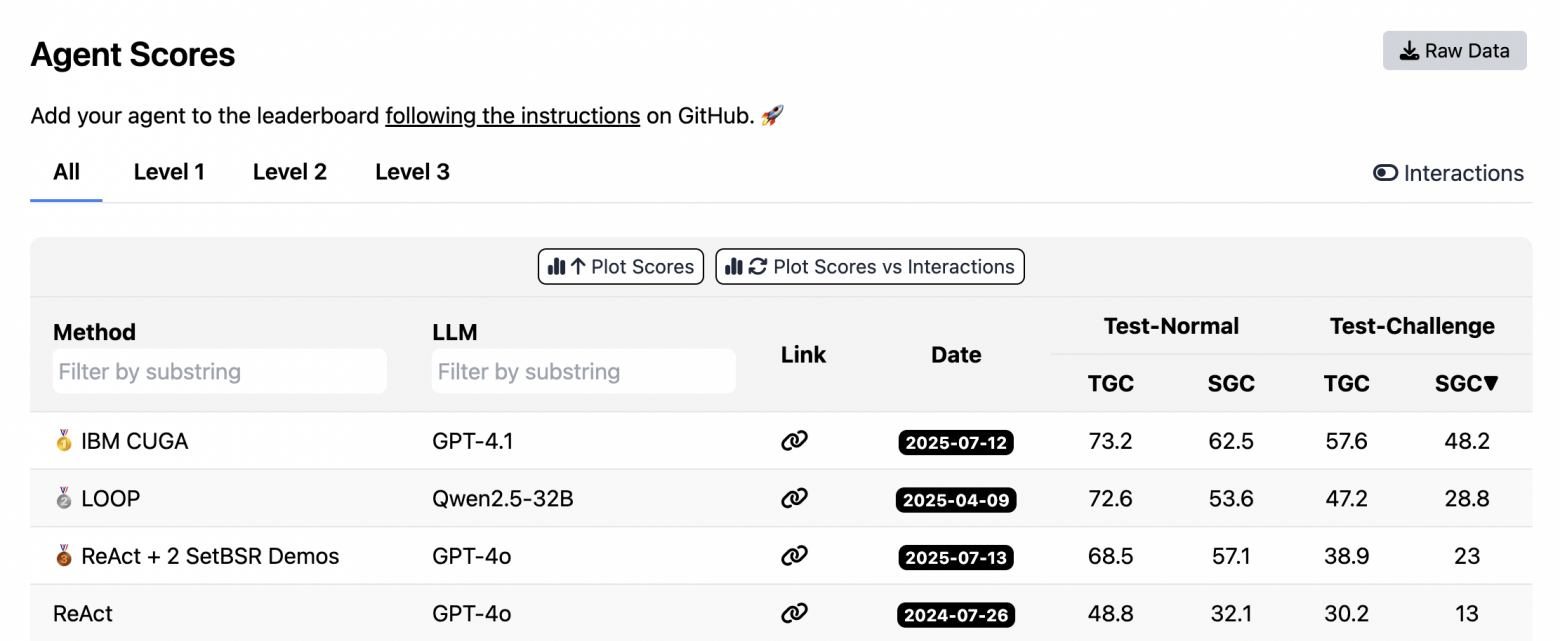The height and width of the screenshot is (641, 1560).
Task: Click the Raw Data download button
Action: (1454, 51)
